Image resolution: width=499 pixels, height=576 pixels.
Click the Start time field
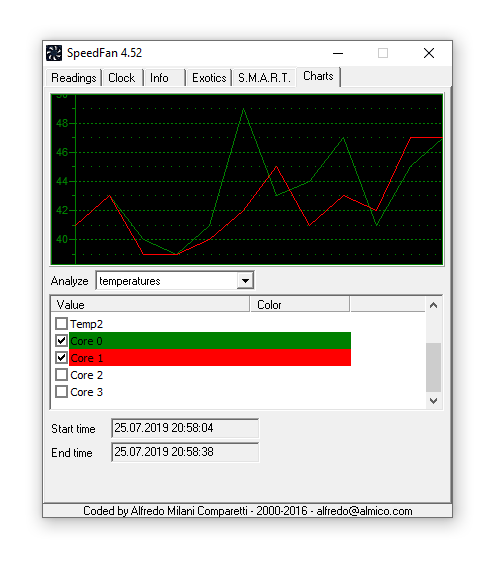tap(185, 428)
